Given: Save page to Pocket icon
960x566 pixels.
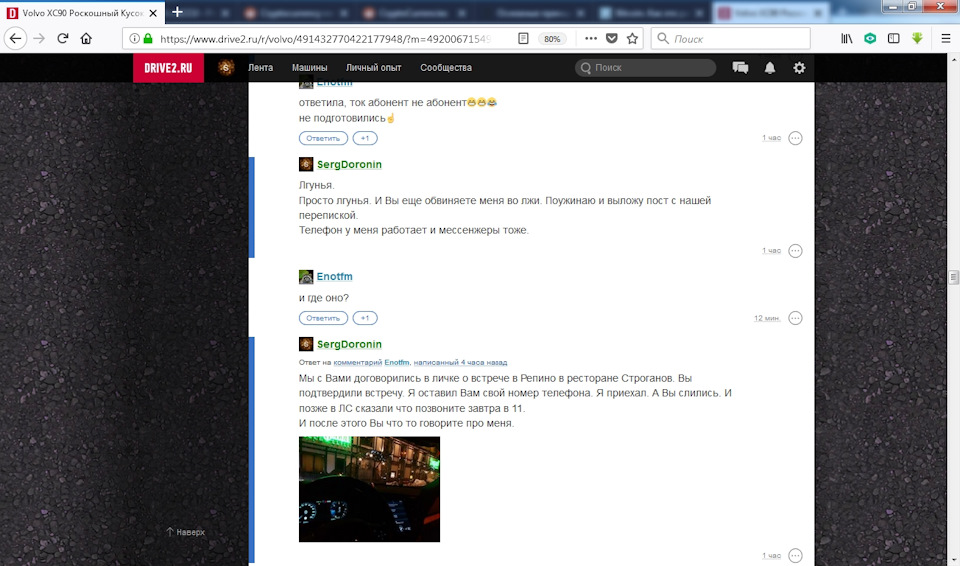Looking at the screenshot, I should (611, 39).
